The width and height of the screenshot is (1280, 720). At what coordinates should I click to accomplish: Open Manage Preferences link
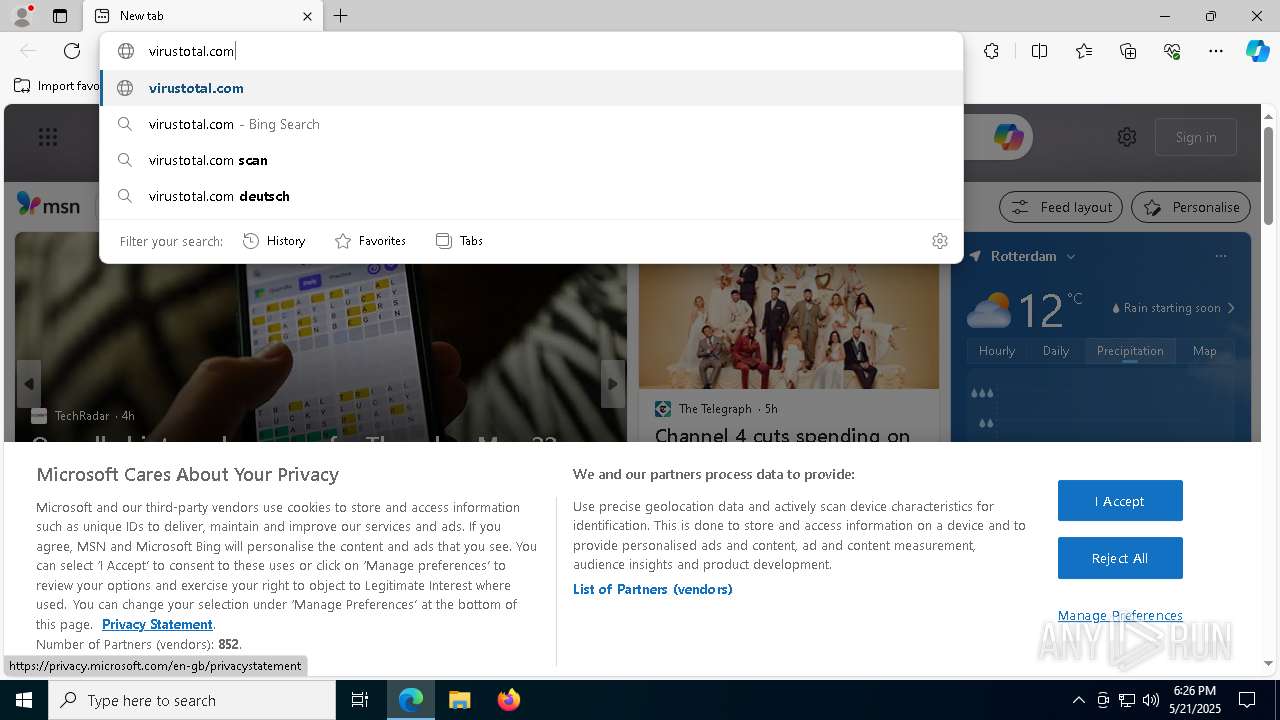point(1120,616)
